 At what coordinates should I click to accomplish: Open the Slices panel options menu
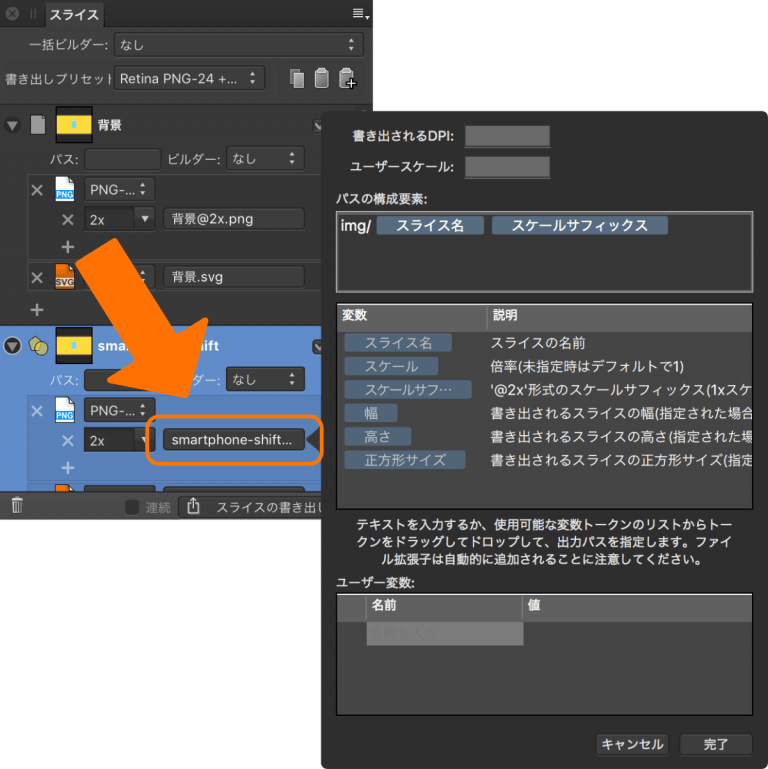(x=360, y=14)
